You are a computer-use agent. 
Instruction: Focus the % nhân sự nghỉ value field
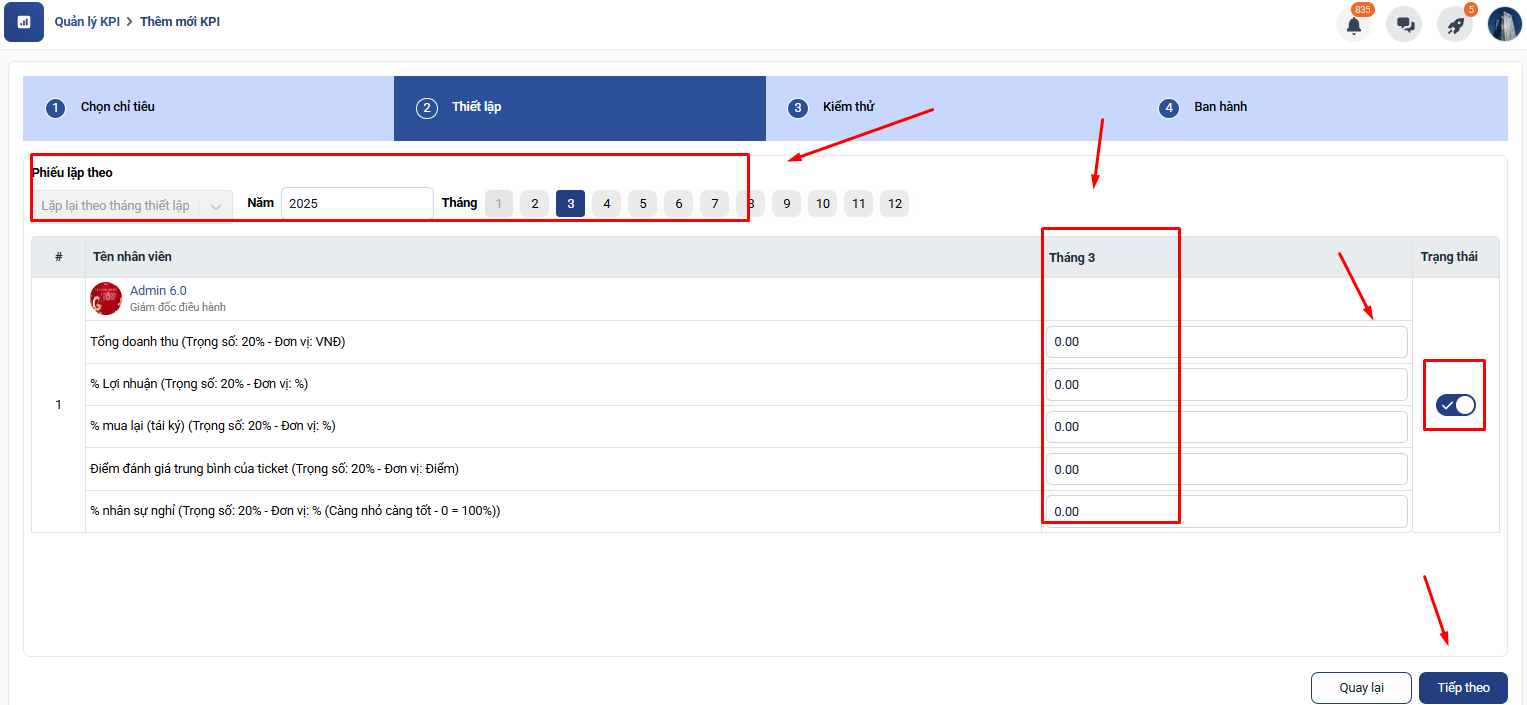coord(1226,511)
